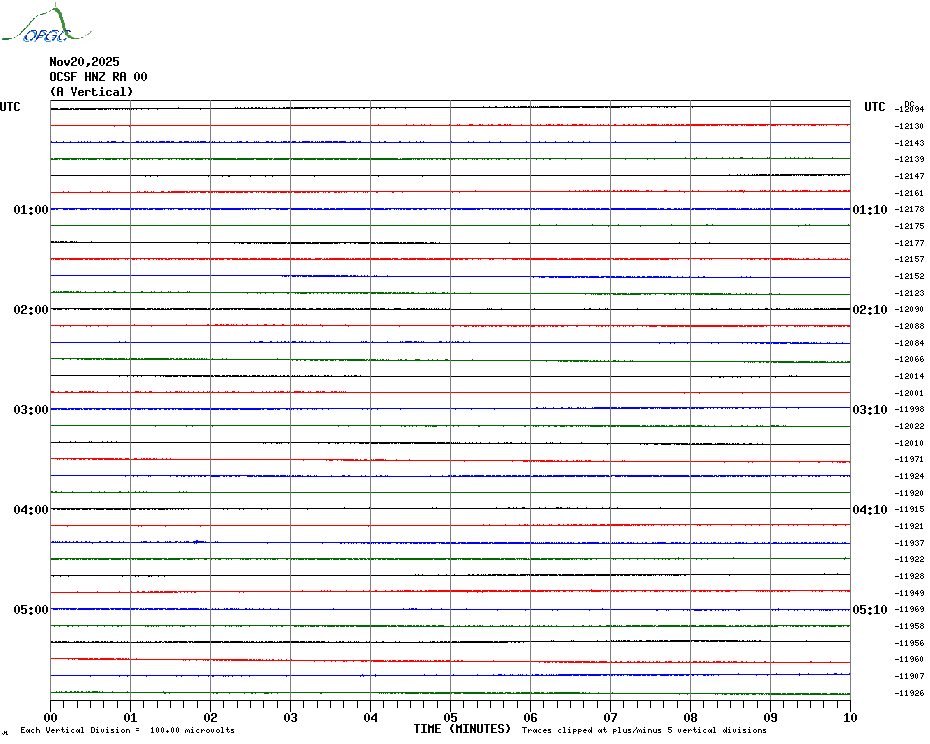Select the 03:00 time marker on left
Viewport: 930px width, 744px height.
point(31,410)
